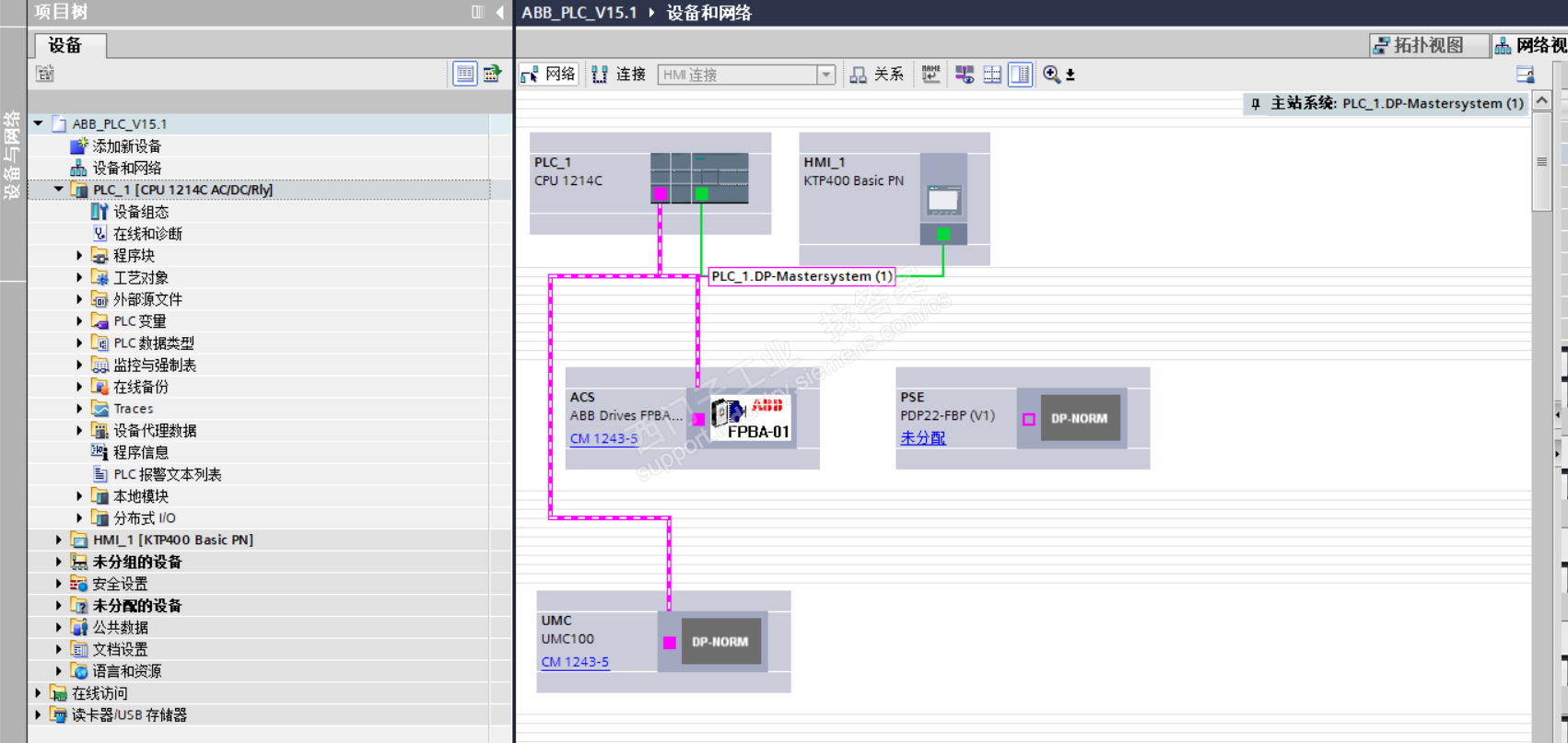The width and height of the screenshot is (1568, 743).
Task: Click the 关系 relations button
Action: [877, 75]
